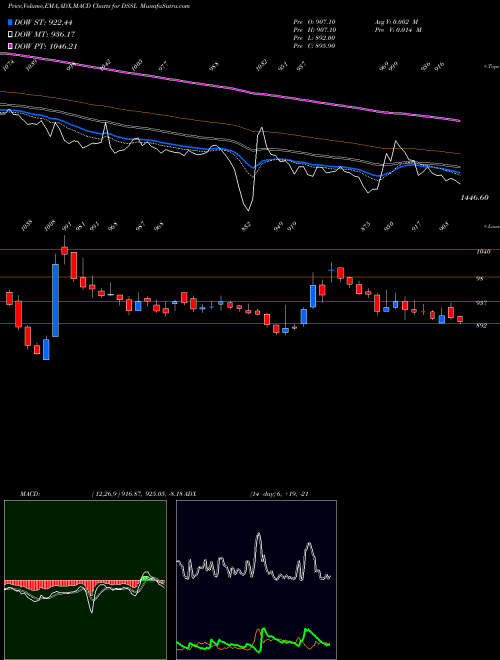Click the 892 price level label
Screen dimensions: 500x660
482,325
